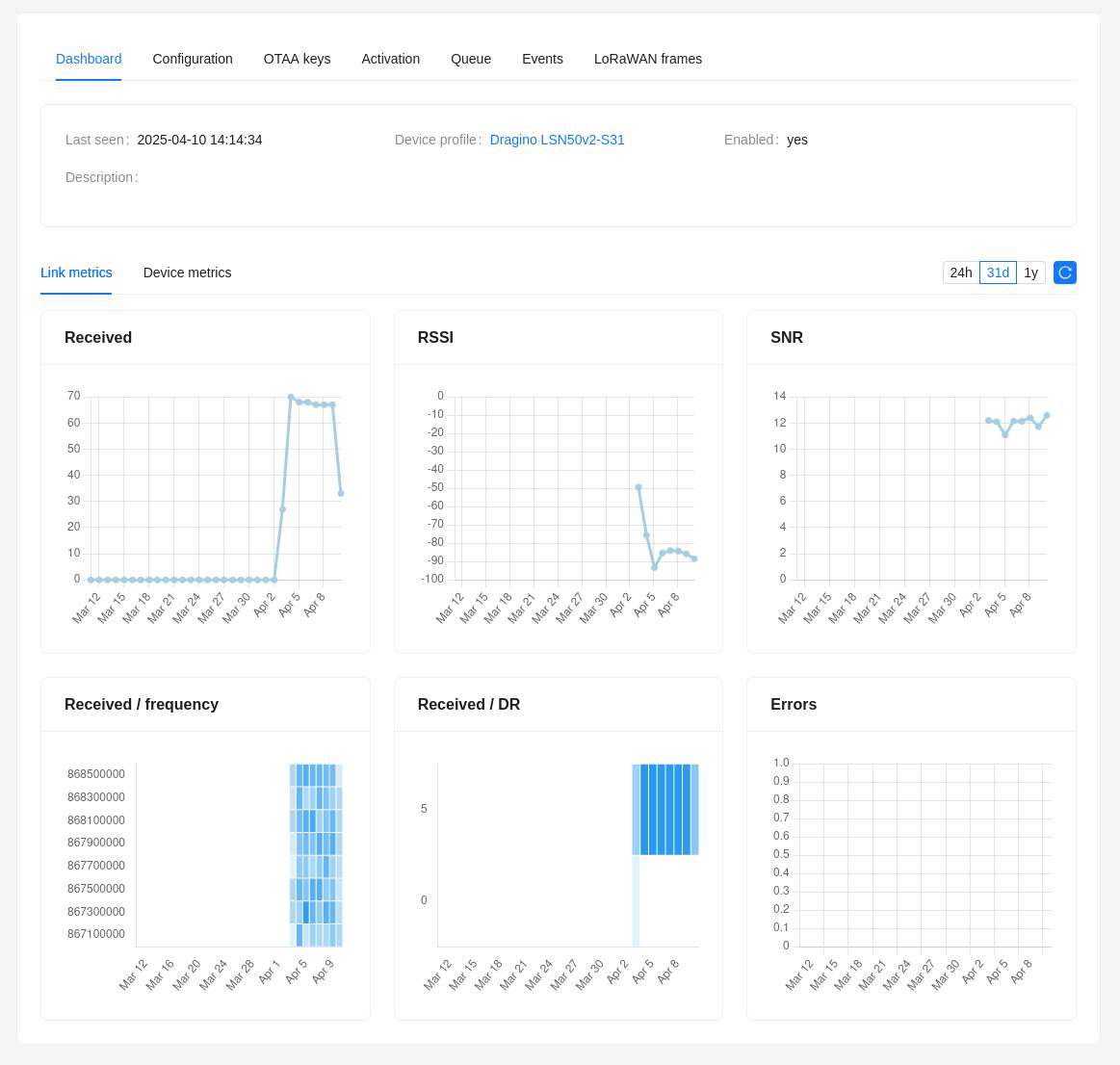Viewport: 1120px width, 1065px height.
Task: Click the Received / DR chart title
Action: (469, 704)
